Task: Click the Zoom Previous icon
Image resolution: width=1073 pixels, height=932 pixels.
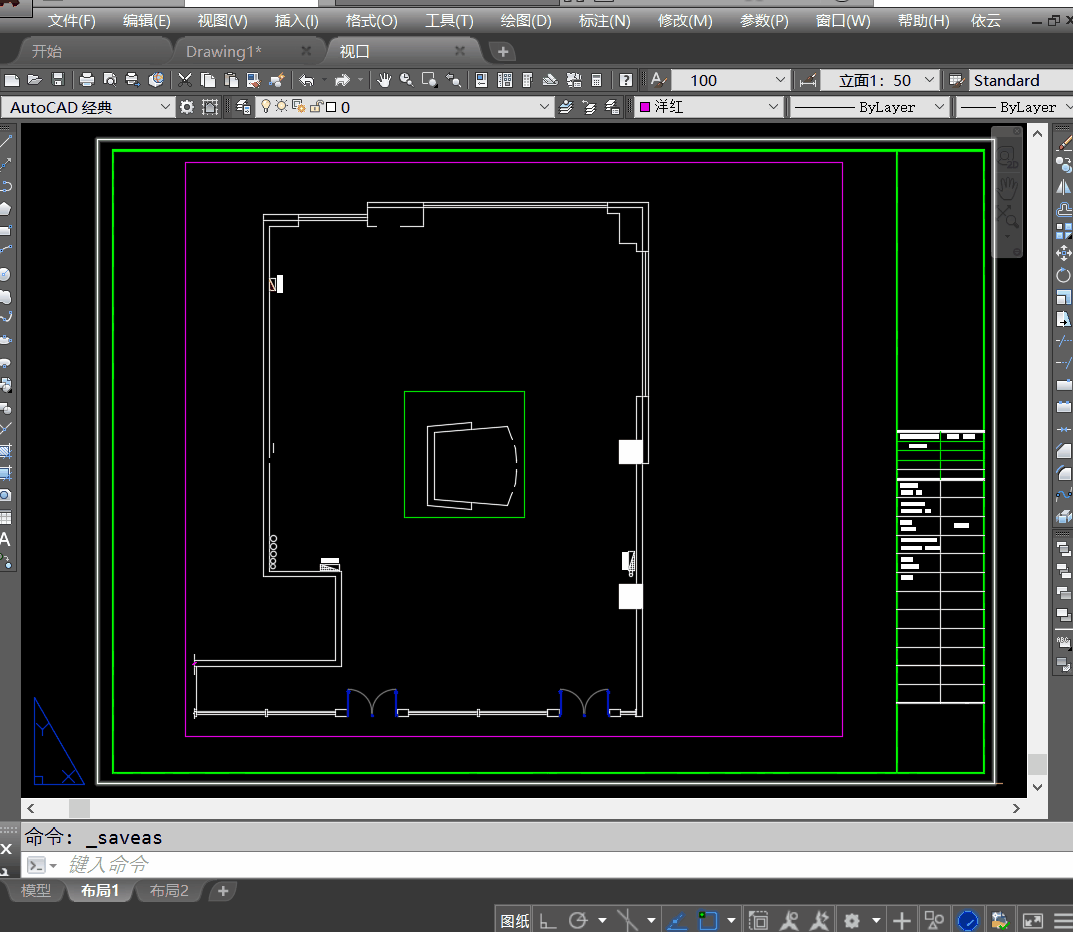Action: coord(453,80)
